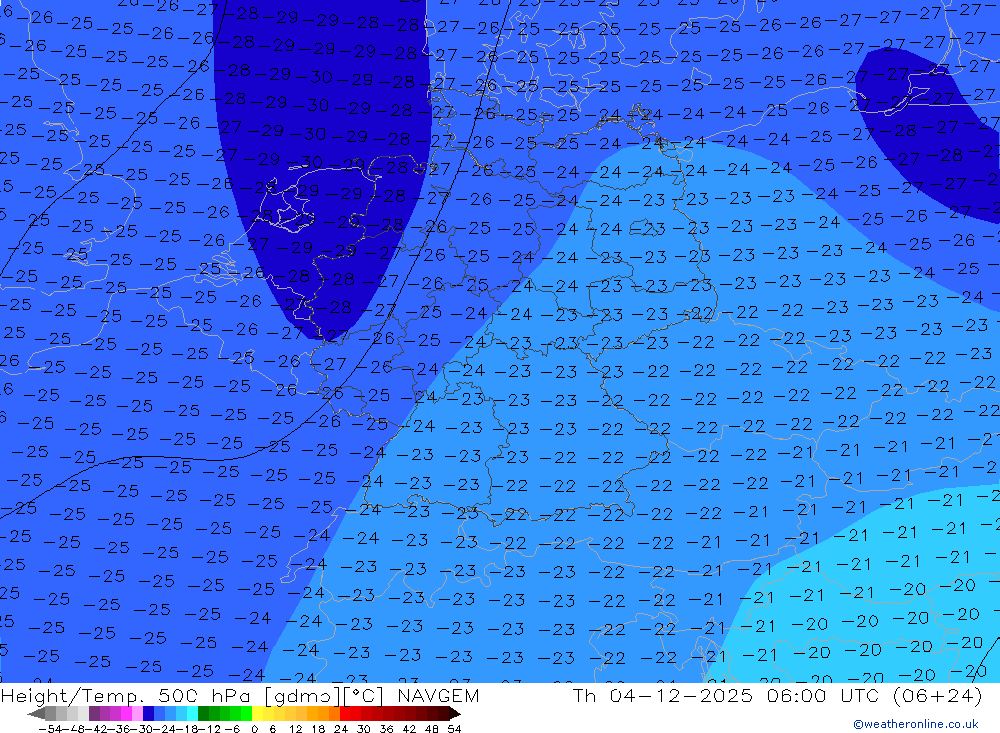Click the dark maroon right arrow of color scale
Viewport: 1000px width, 733px height.
[455, 713]
